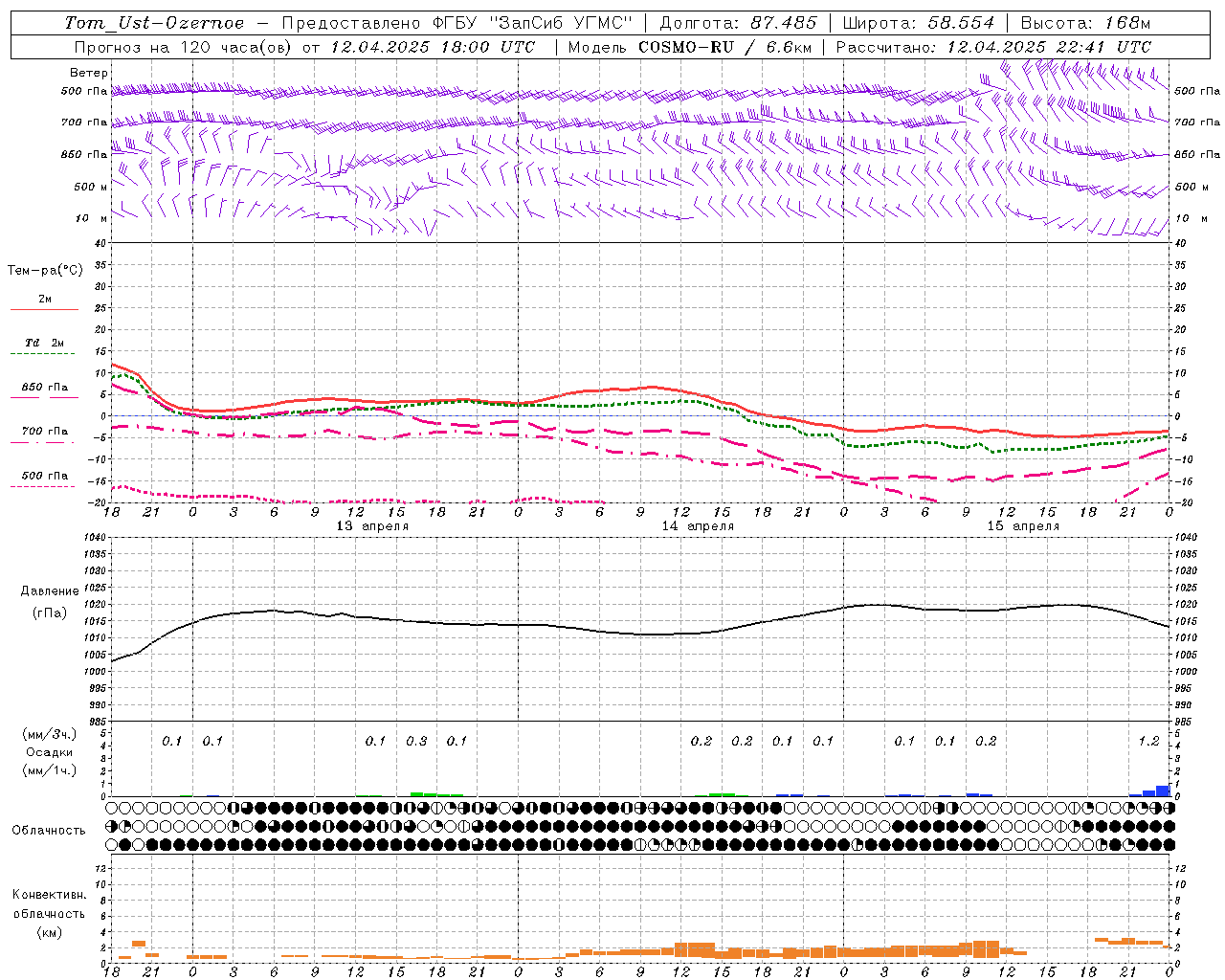Click the Рассчитано 12.04.2025 22:41 UTC timestamp
Image resolution: width=1225 pixels, height=980 pixels.
(993, 47)
